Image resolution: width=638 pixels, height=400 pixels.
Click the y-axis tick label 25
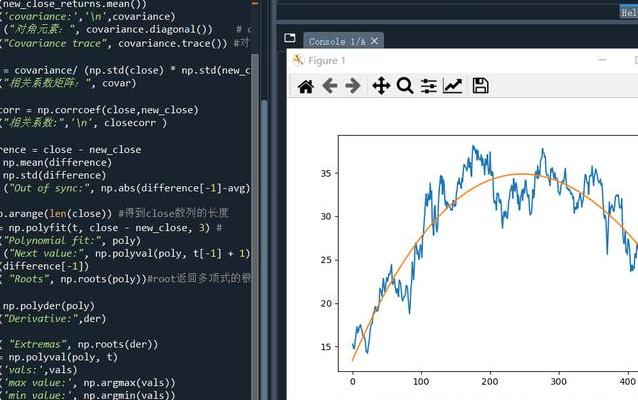pos(326,260)
